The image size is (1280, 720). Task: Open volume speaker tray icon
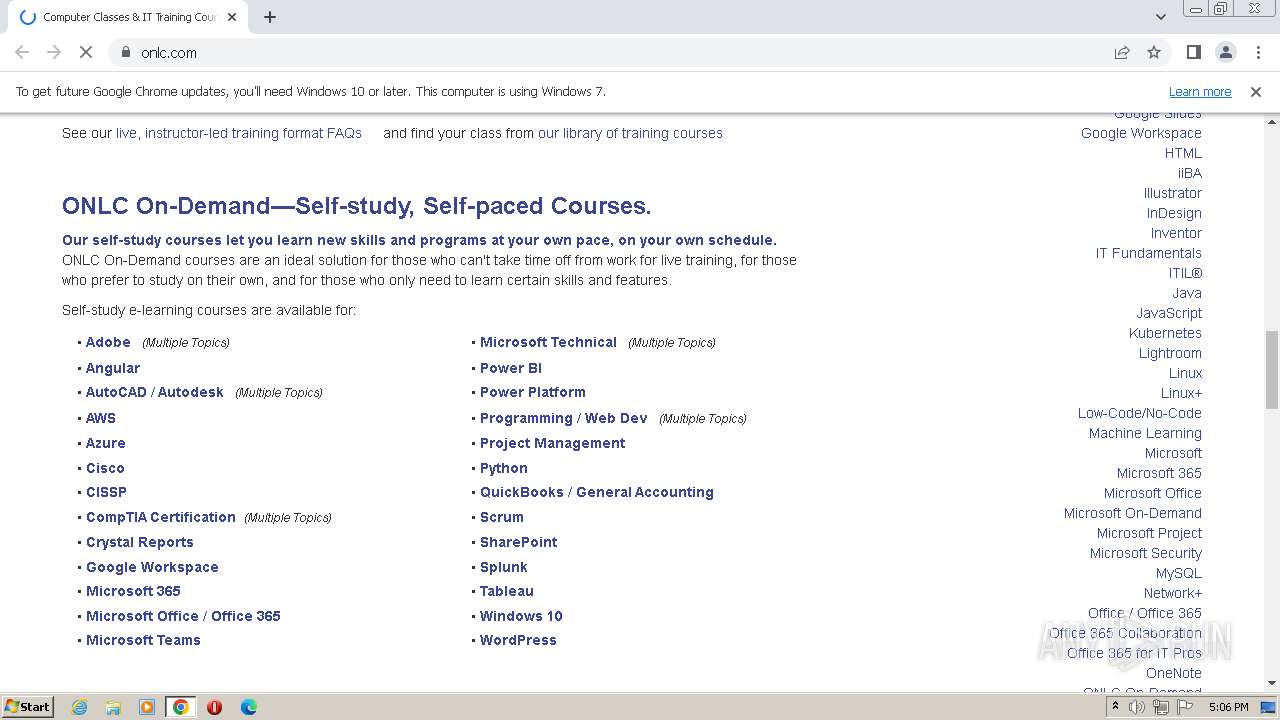(x=1137, y=707)
